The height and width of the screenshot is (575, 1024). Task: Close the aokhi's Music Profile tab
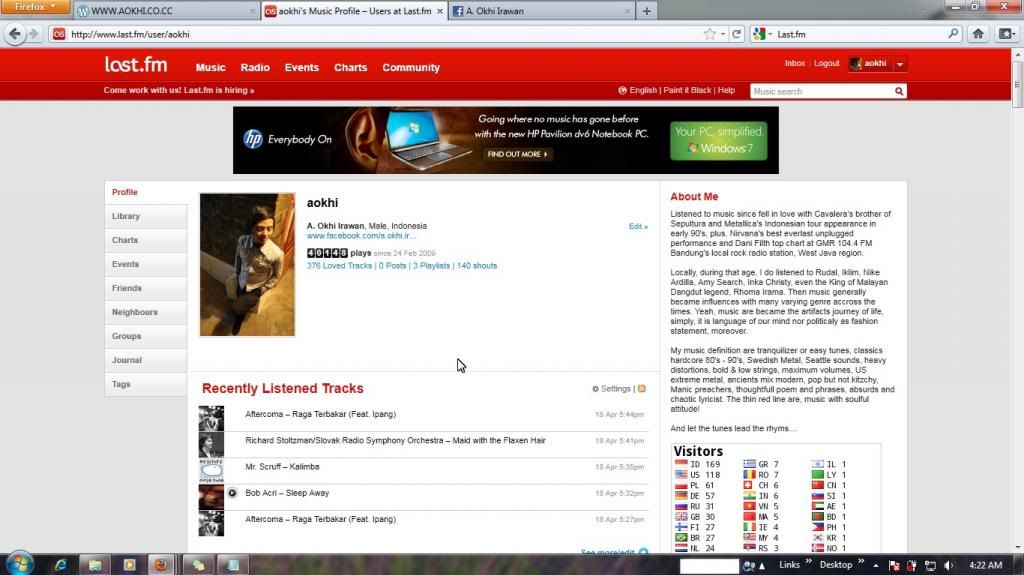(439, 11)
